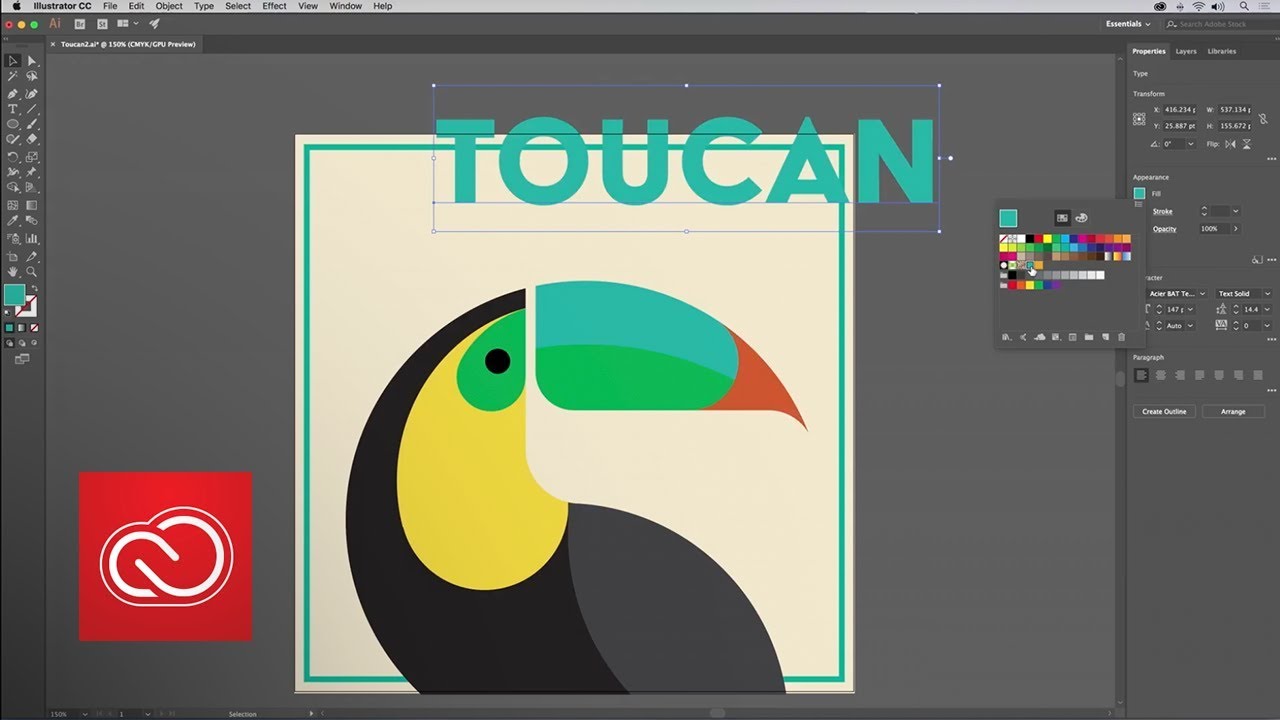1280x720 pixels.
Task: Select the Blend tool
Action: pyautogui.click(x=32, y=220)
